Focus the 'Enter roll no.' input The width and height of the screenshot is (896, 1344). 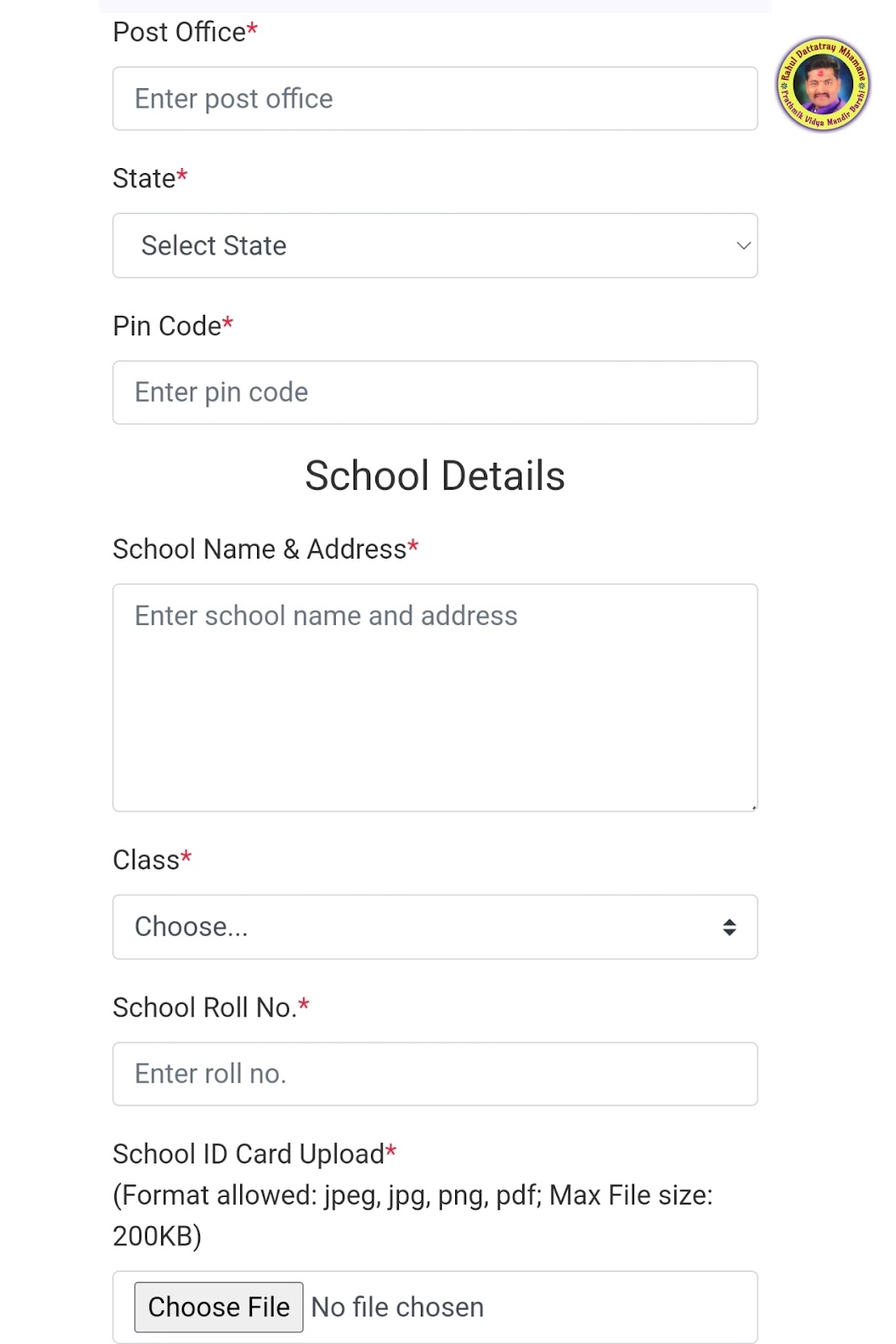(435, 1074)
